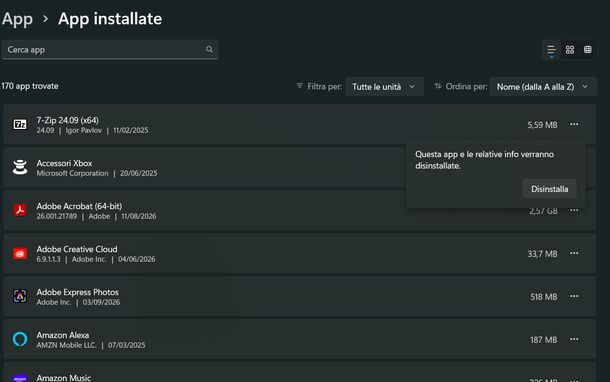Confirm with the Disinstalla button
The width and height of the screenshot is (610, 382).
[x=549, y=189]
